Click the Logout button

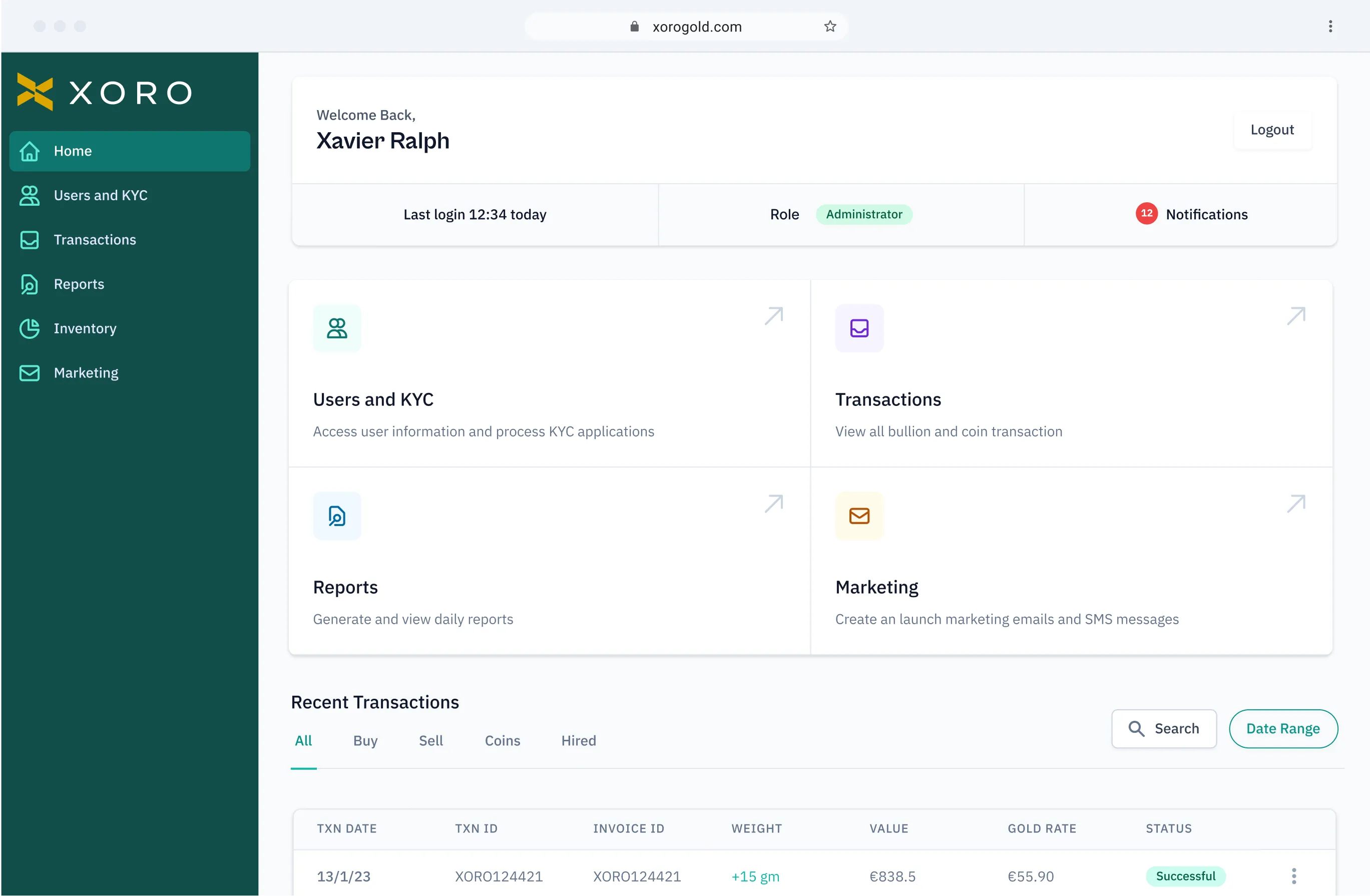1272,128
